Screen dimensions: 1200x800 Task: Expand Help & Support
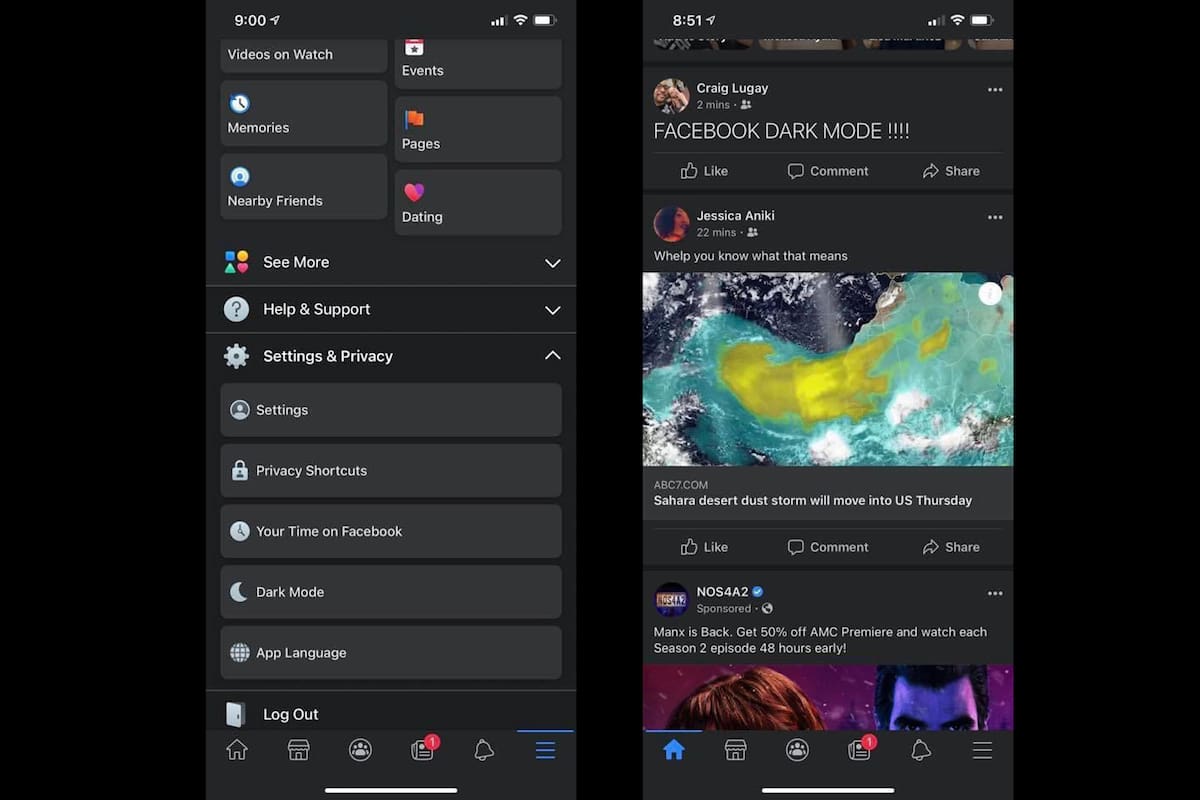391,309
